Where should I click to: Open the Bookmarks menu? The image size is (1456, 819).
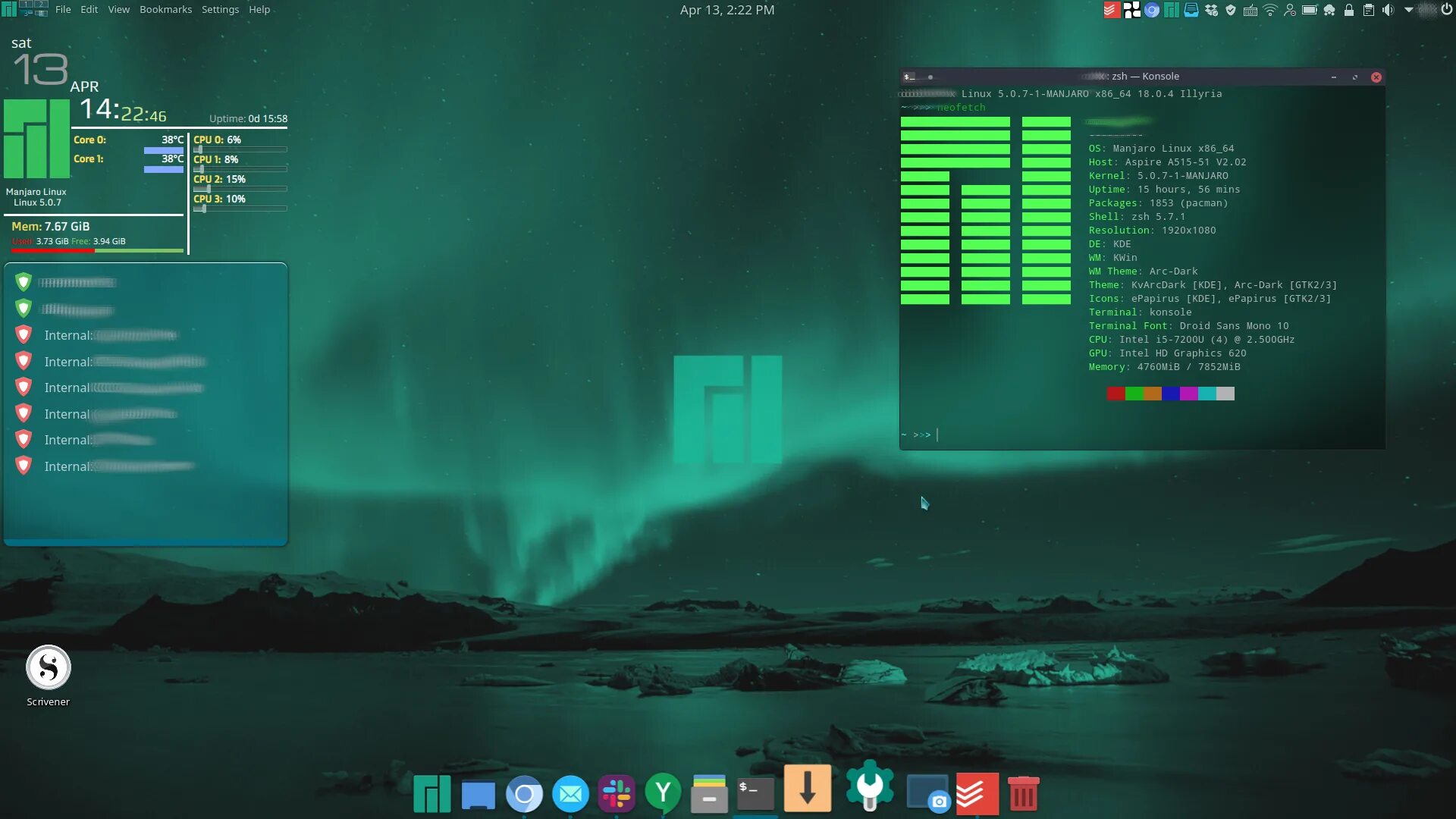click(165, 10)
